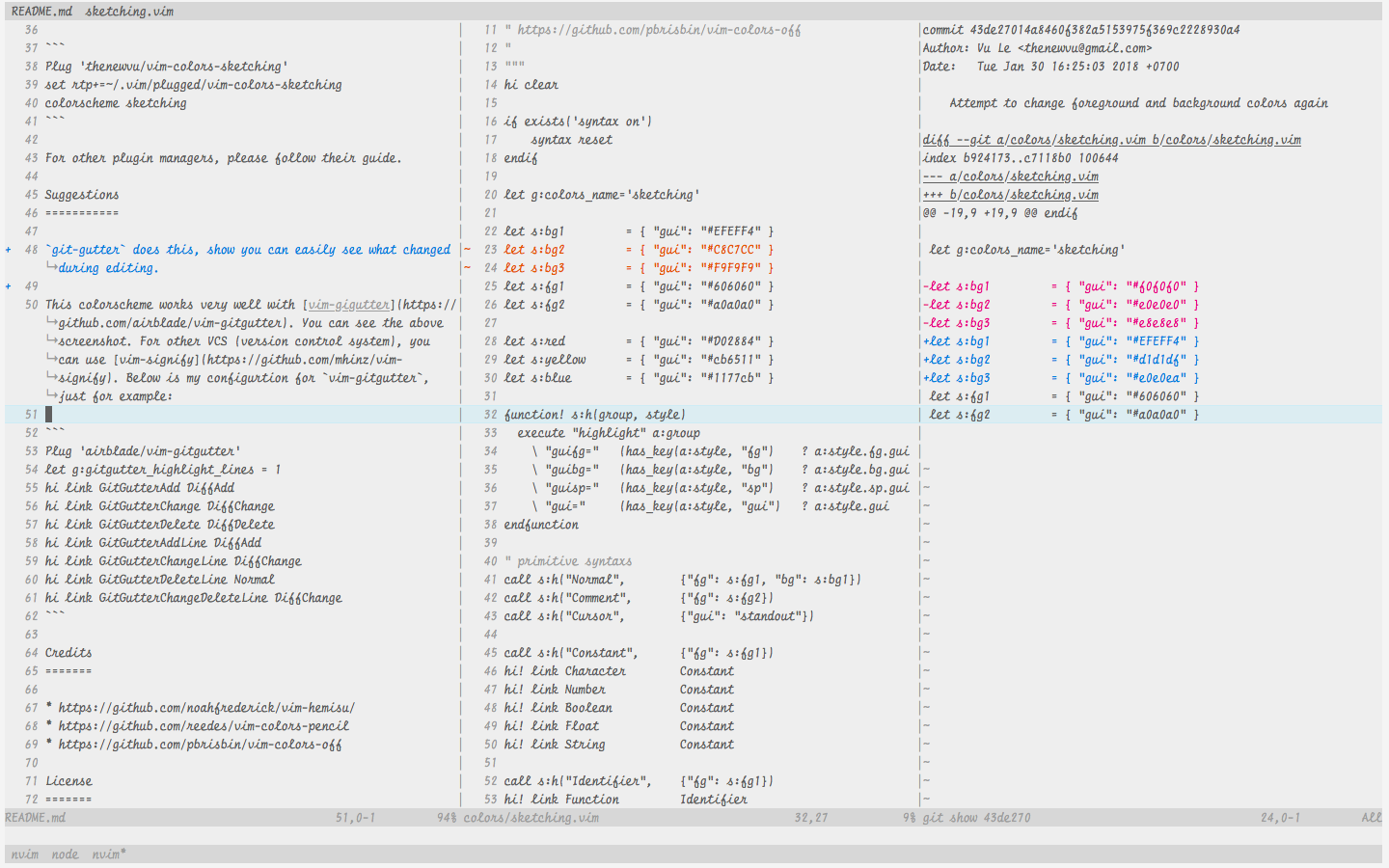Click 'For other plugin managers' sentence
This screenshot has width=1389, height=868.
tap(223, 158)
